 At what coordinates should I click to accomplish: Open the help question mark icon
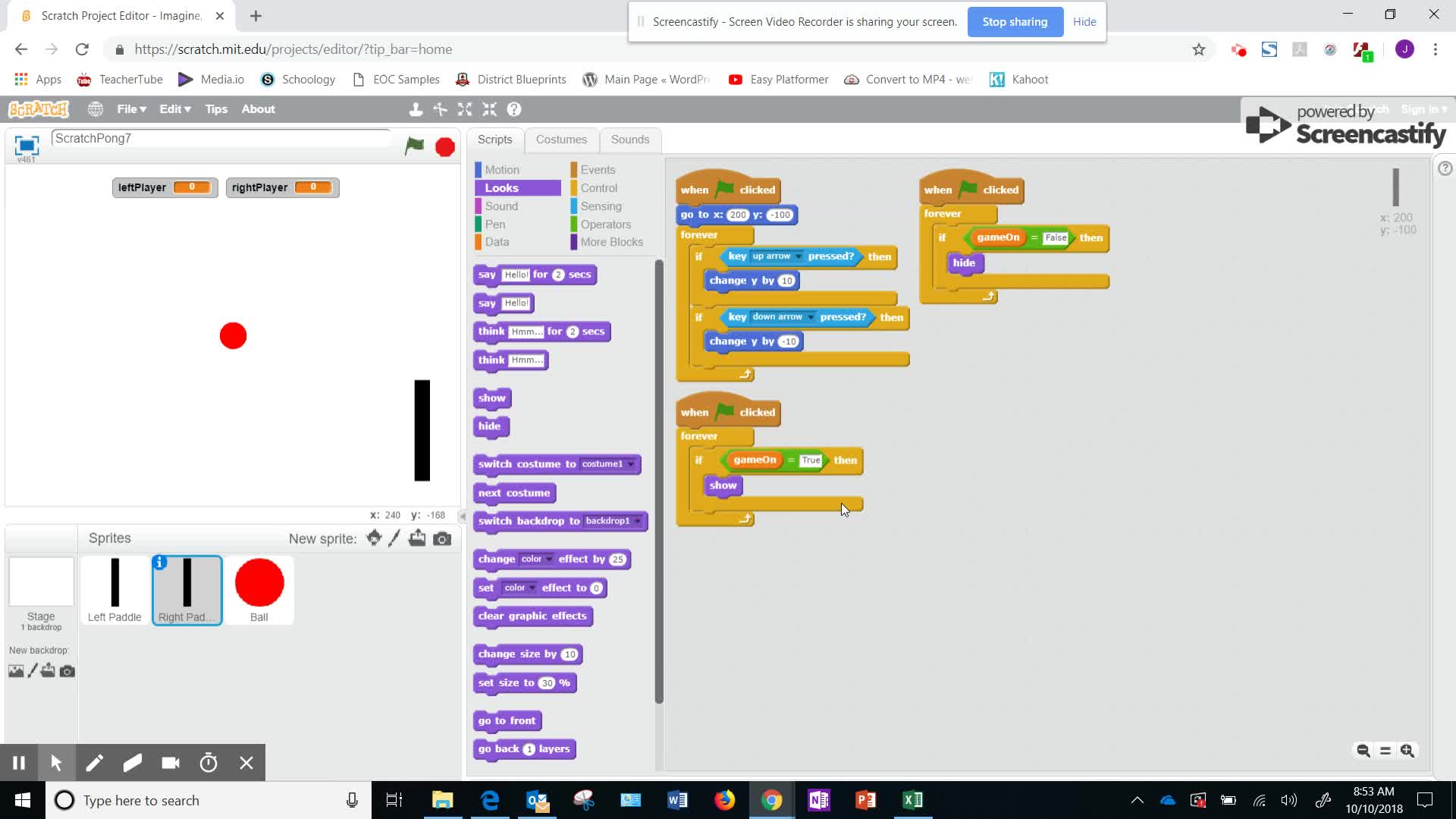click(x=515, y=109)
